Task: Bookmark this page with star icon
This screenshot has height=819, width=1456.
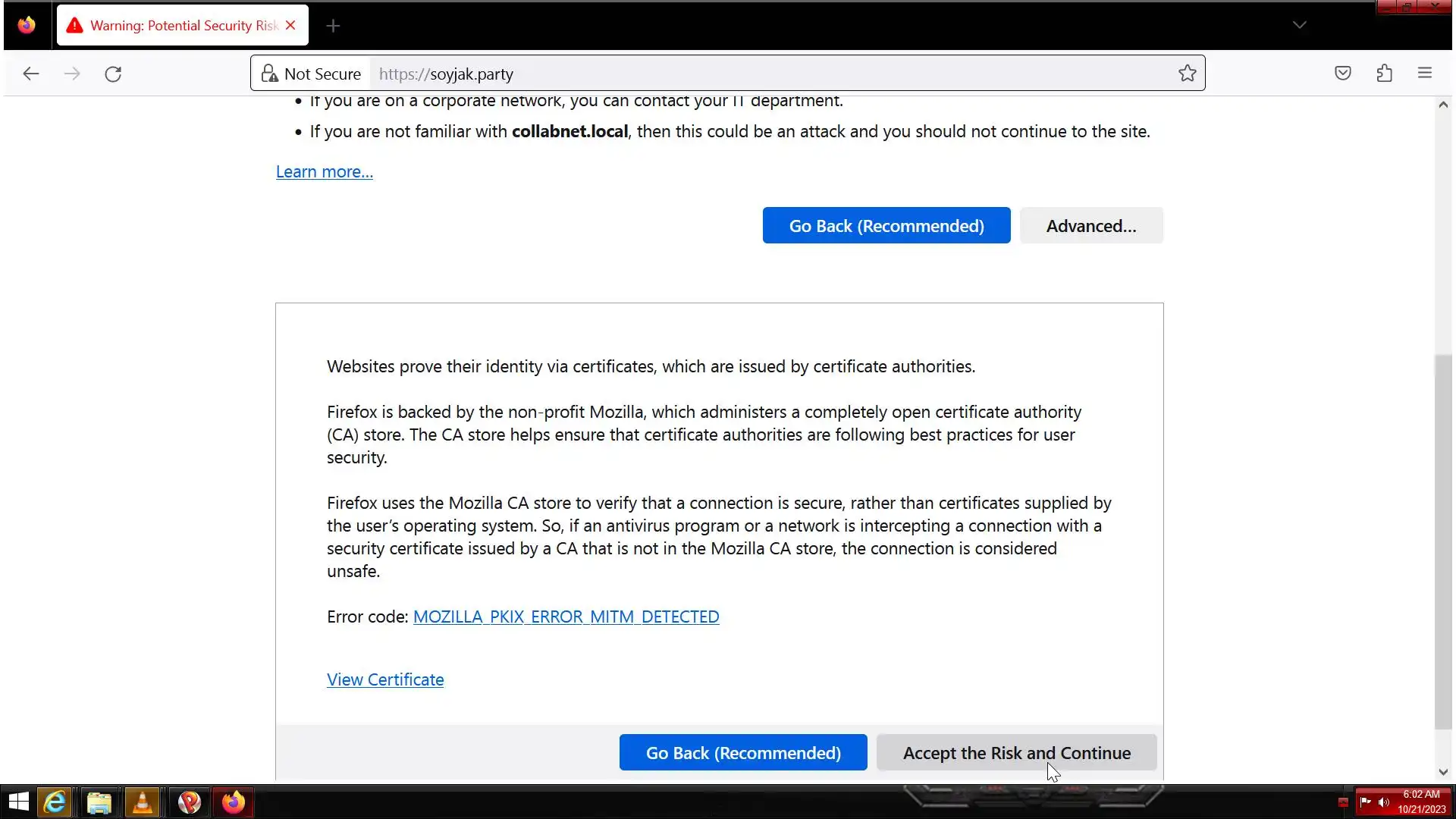Action: click(x=1187, y=74)
